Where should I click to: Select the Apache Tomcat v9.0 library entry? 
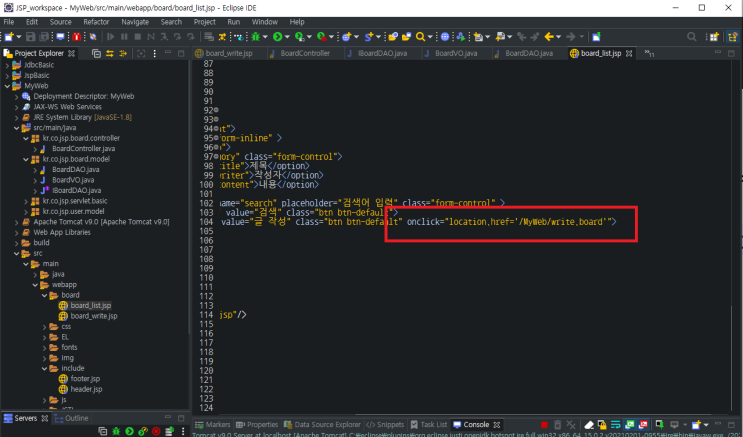[x=101, y=222]
